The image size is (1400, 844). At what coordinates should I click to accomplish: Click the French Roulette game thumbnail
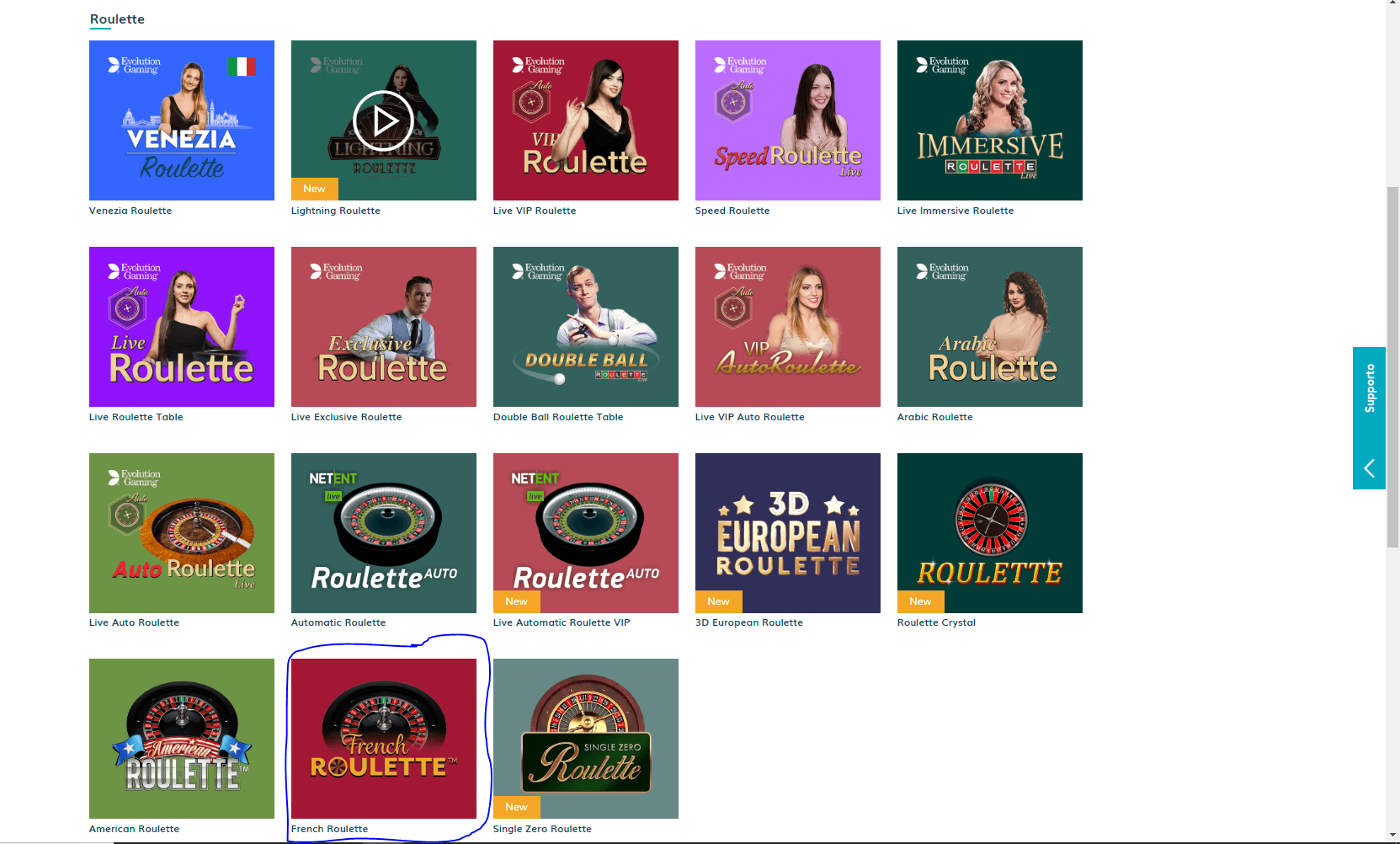pyautogui.click(x=384, y=739)
